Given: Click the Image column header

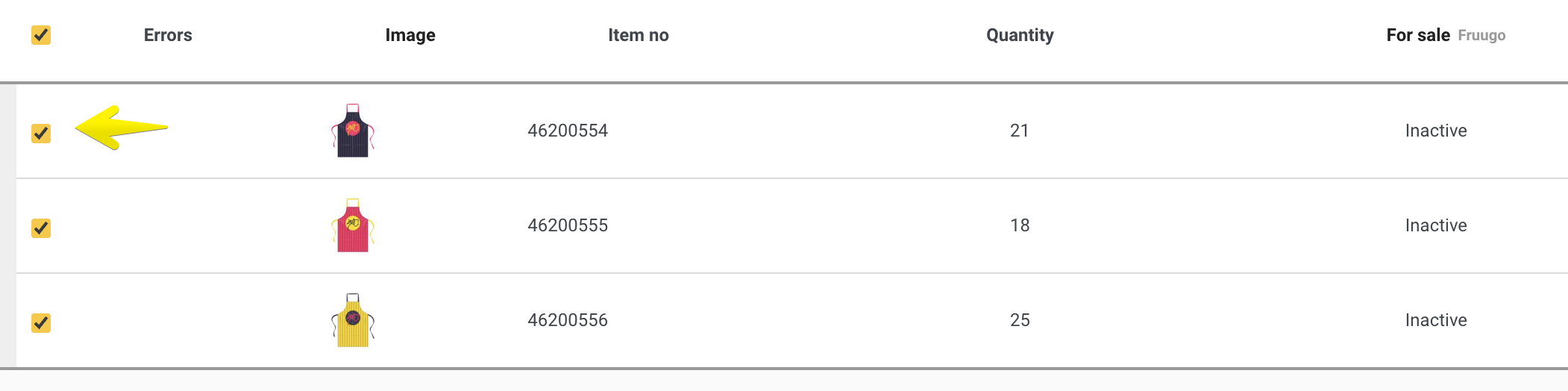Looking at the screenshot, I should click(x=410, y=35).
